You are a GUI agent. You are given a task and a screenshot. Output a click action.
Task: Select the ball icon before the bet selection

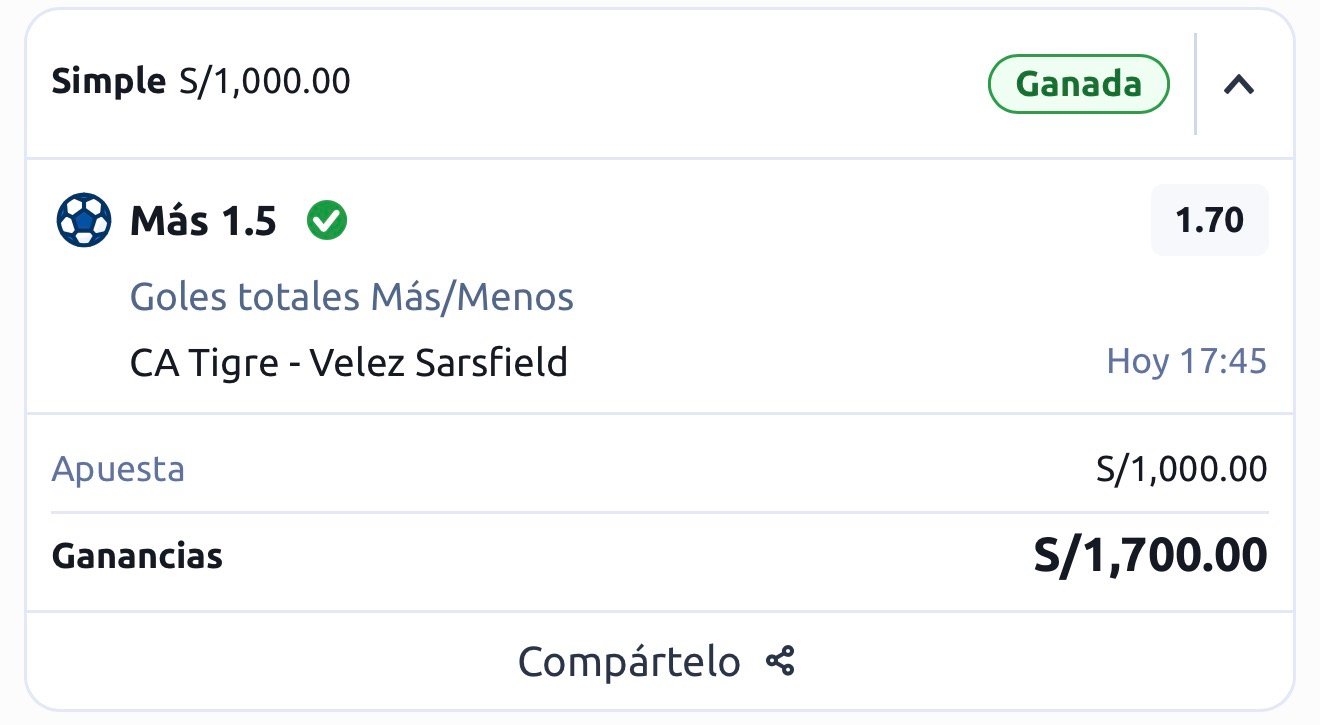[84, 220]
